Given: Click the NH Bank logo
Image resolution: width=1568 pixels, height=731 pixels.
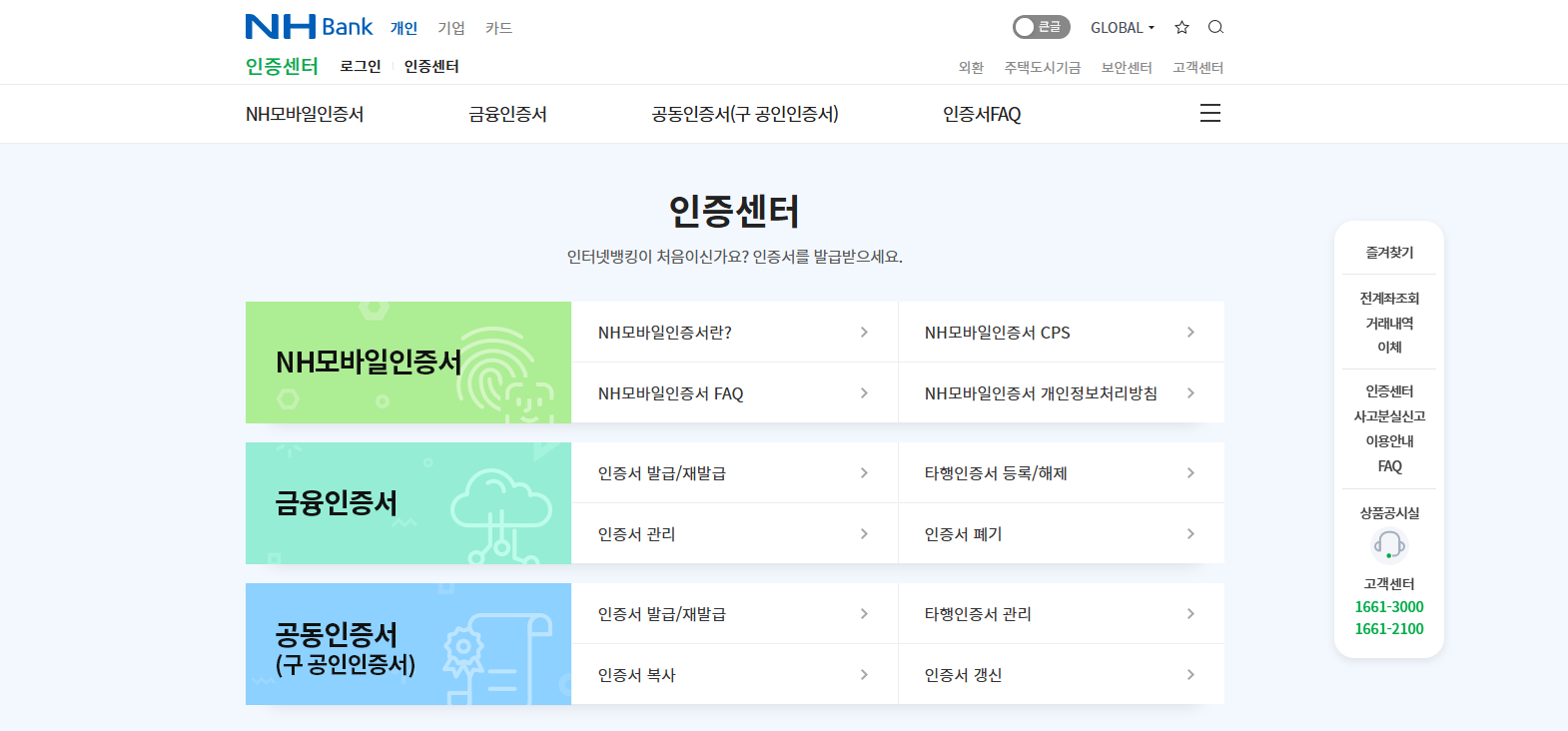Looking at the screenshot, I should (309, 27).
